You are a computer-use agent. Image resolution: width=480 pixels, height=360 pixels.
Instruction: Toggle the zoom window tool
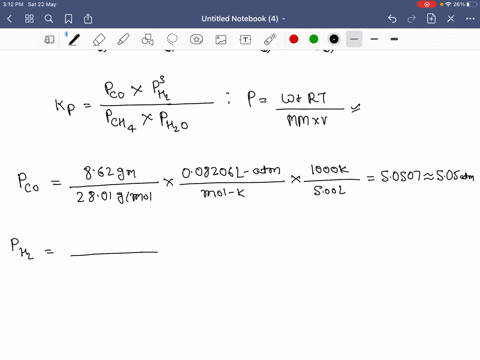tap(49, 40)
